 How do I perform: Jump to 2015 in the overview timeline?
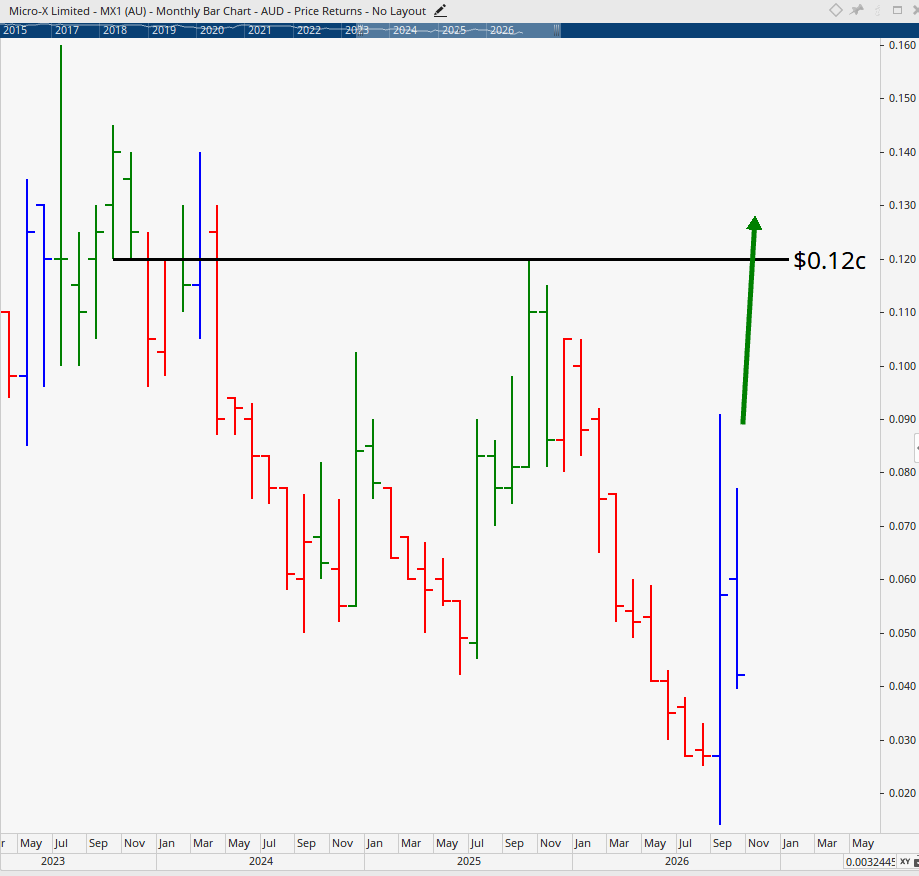pyautogui.click(x=15, y=30)
